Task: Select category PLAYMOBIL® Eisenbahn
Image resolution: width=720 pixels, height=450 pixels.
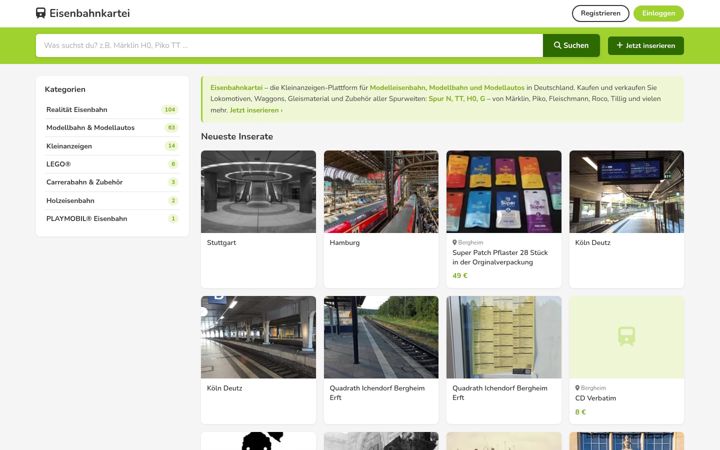Action: point(112,219)
